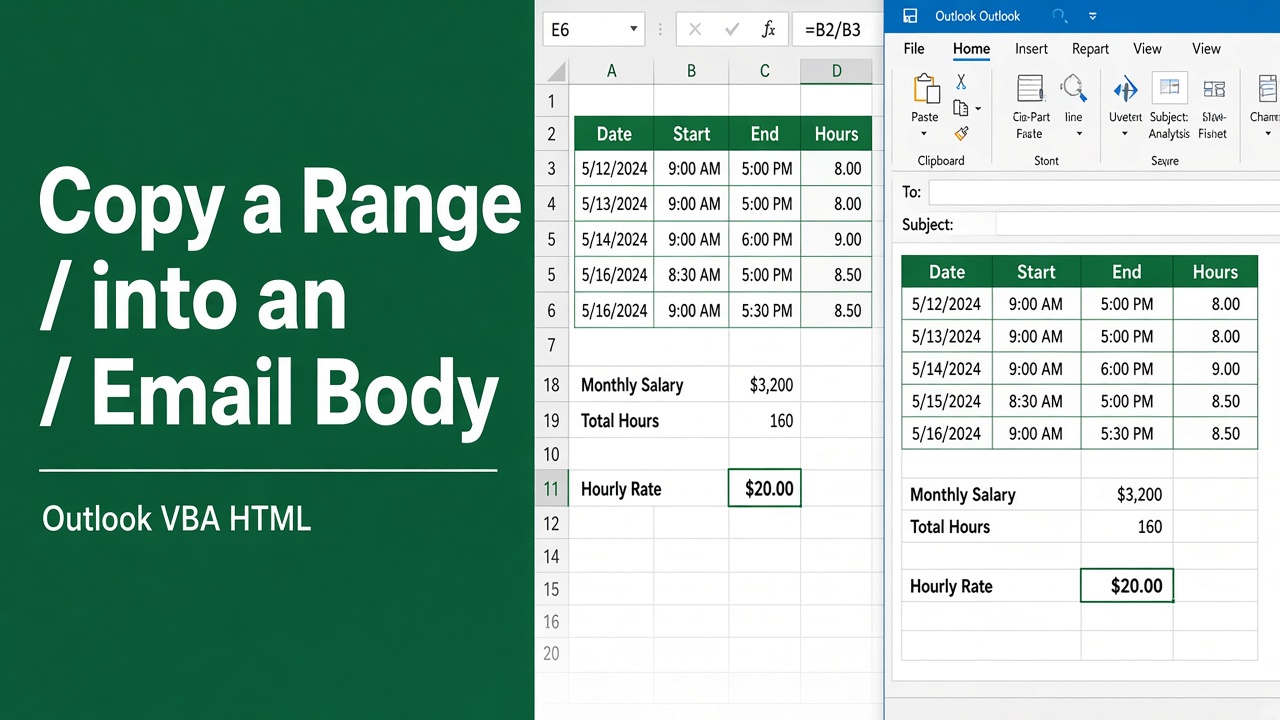The height and width of the screenshot is (720, 1280).
Task: Open the File menu in Outlook
Action: tap(914, 49)
